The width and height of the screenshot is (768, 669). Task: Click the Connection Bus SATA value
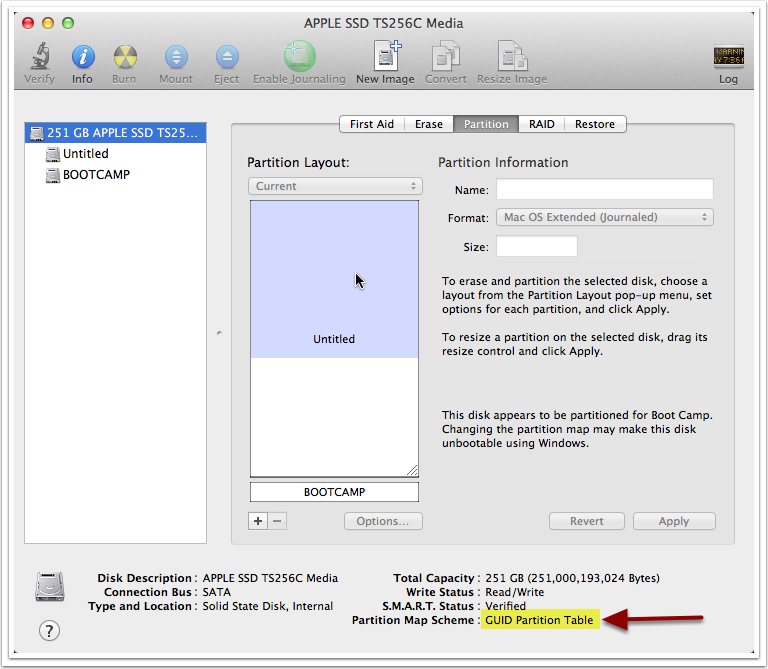[217, 592]
